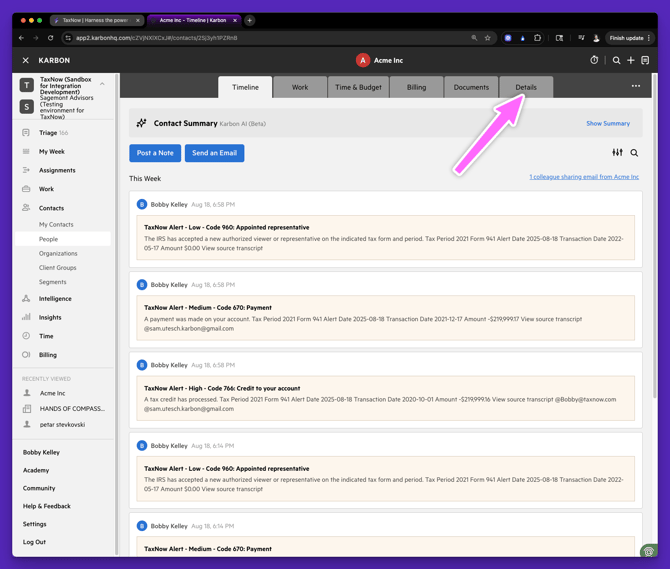Click the browser back arrow

21,38
